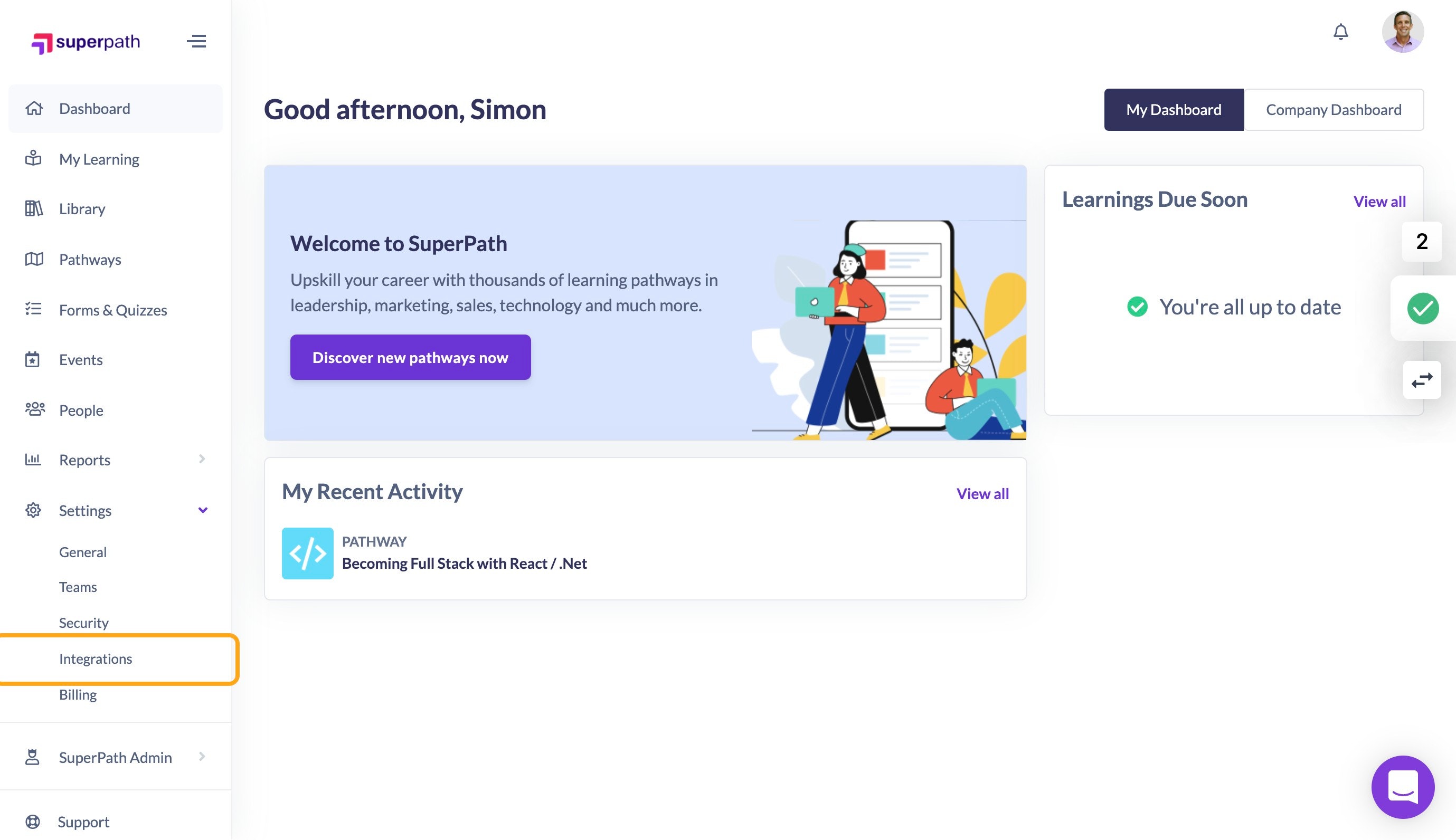Click the Pathways sidebar icon
This screenshot has height=840, width=1456.
point(34,258)
